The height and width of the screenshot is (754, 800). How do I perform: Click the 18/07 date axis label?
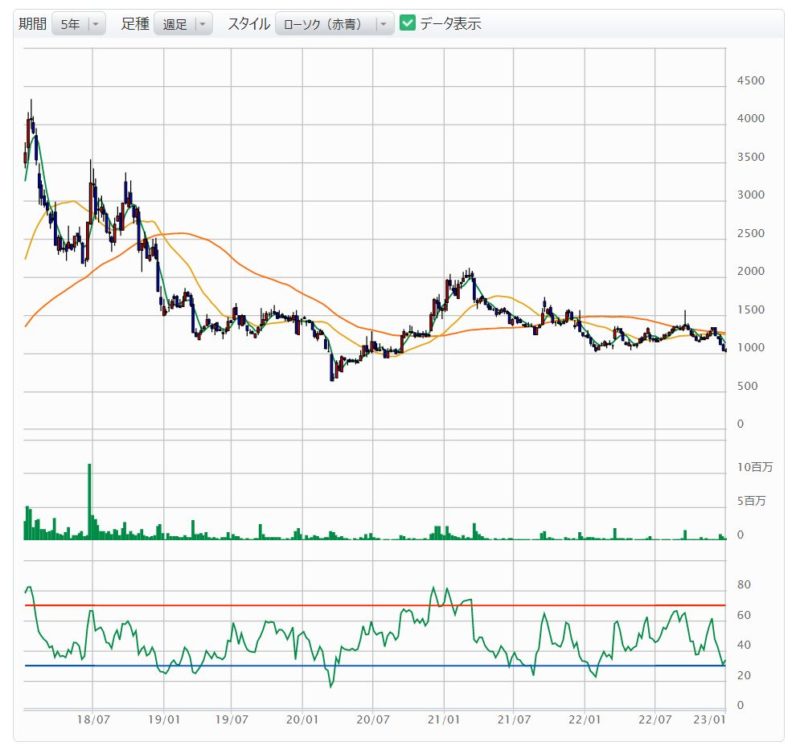point(93,720)
